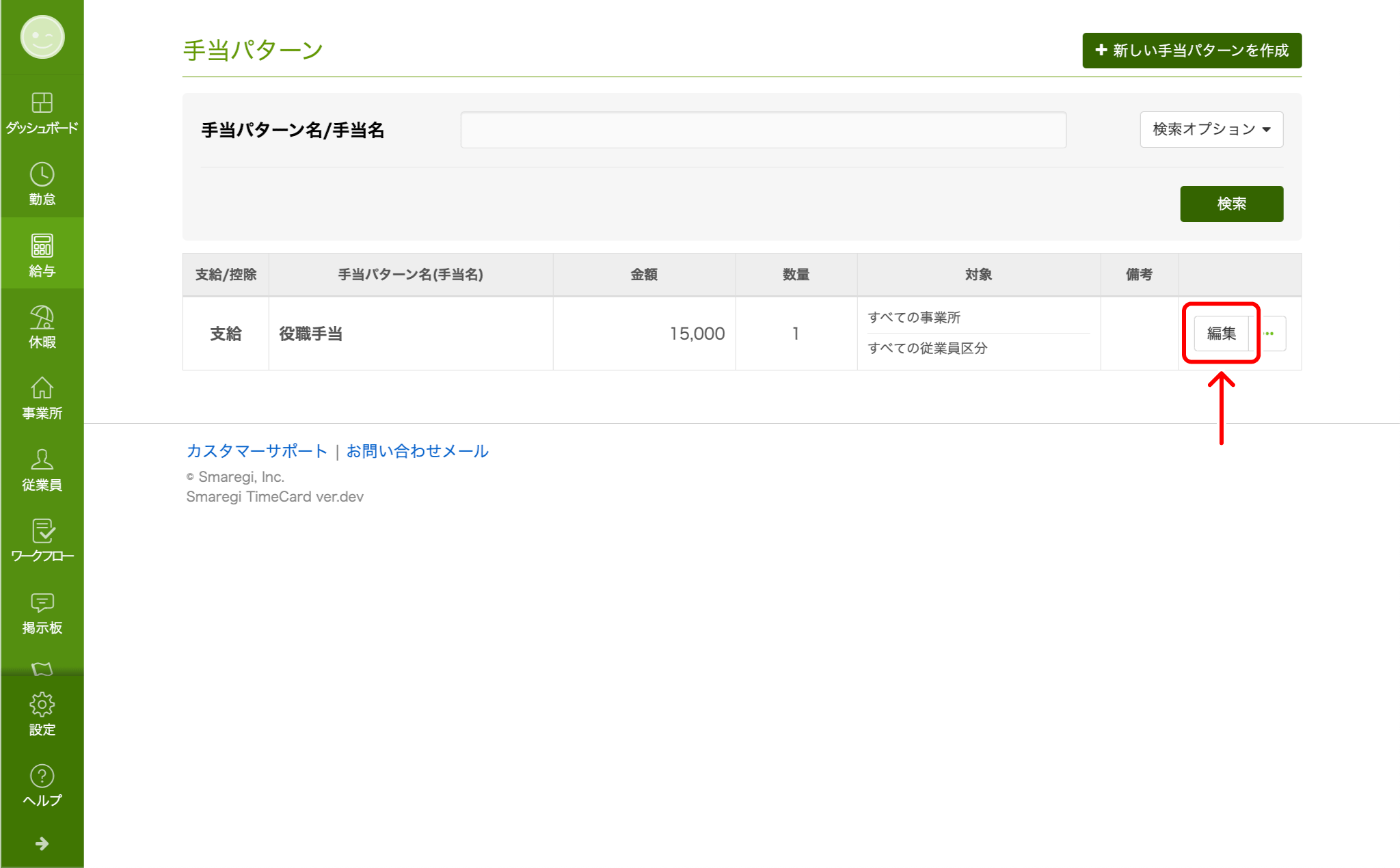Click the partially hidden flag icon in sidebar
1400x868 pixels.
tap(42, 668)
